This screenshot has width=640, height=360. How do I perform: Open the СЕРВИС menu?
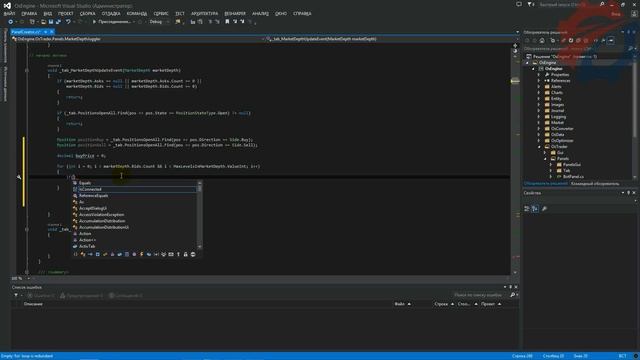pos(161,13)
